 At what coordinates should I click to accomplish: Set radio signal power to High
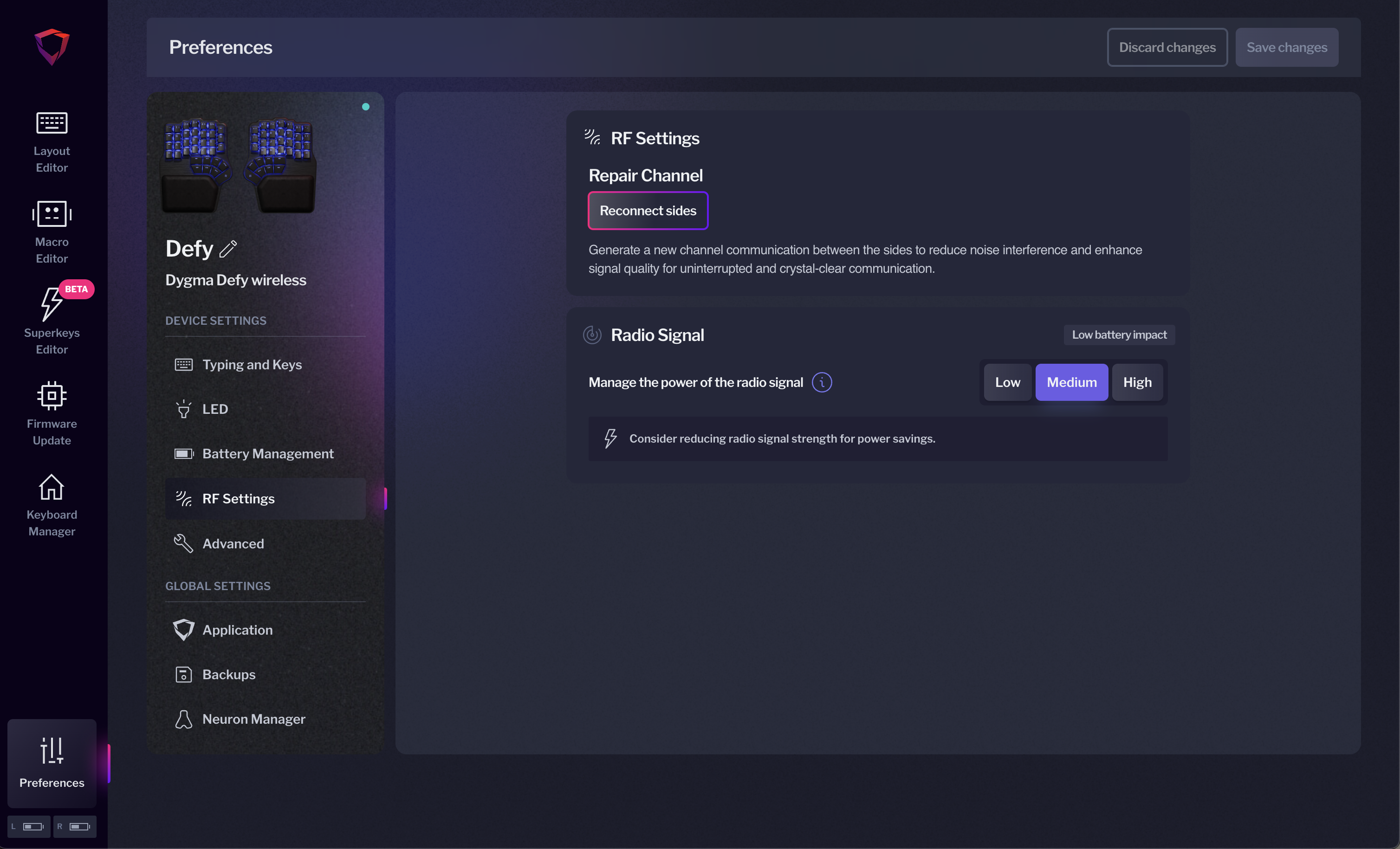[1137, 382]
